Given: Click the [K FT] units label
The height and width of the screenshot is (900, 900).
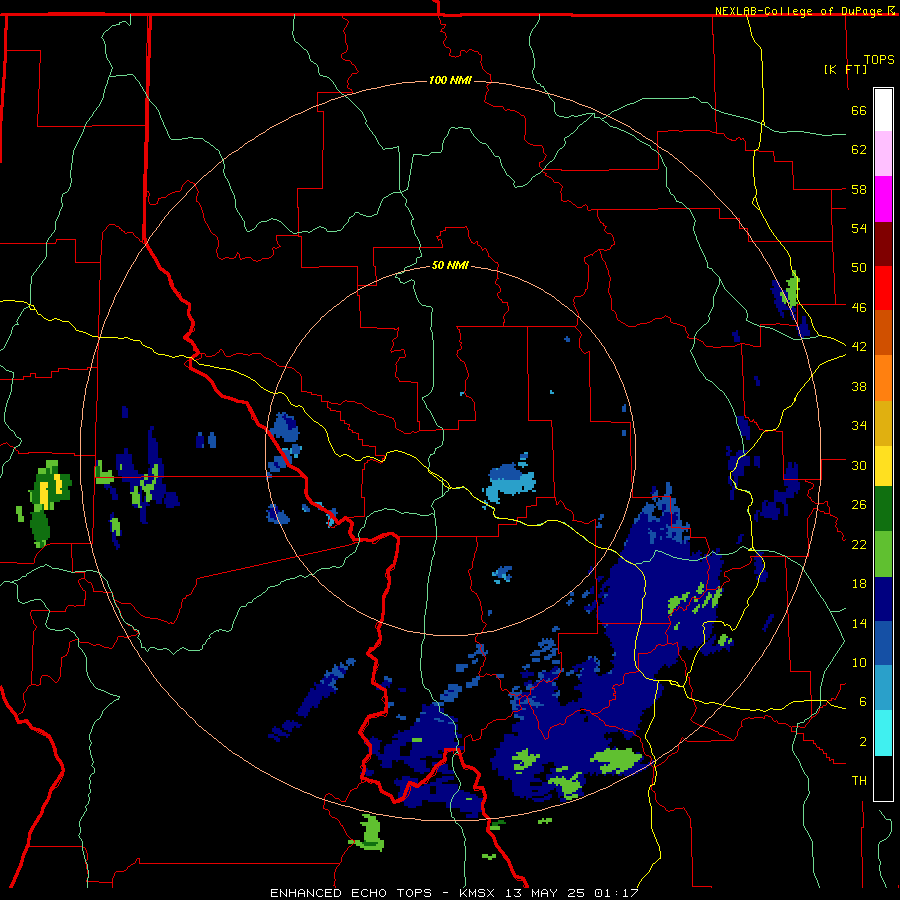Looking at the screenshot, I should [x=845, y=69].
